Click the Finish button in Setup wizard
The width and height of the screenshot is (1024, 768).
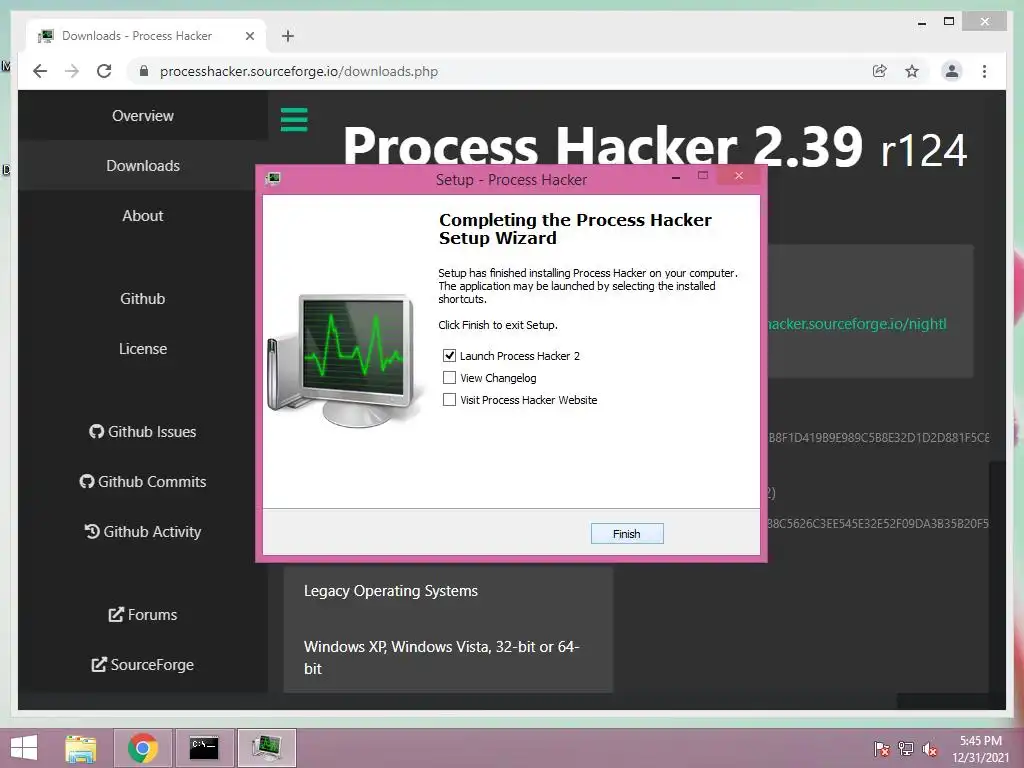point(627,534)
